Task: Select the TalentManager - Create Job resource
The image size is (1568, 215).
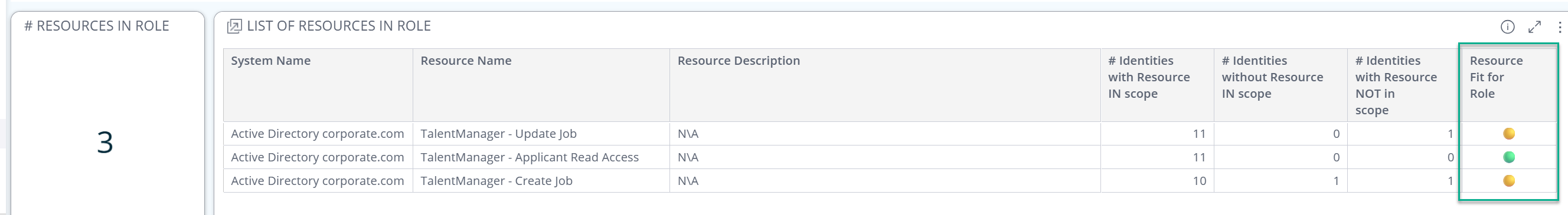Action: point(496,181)
